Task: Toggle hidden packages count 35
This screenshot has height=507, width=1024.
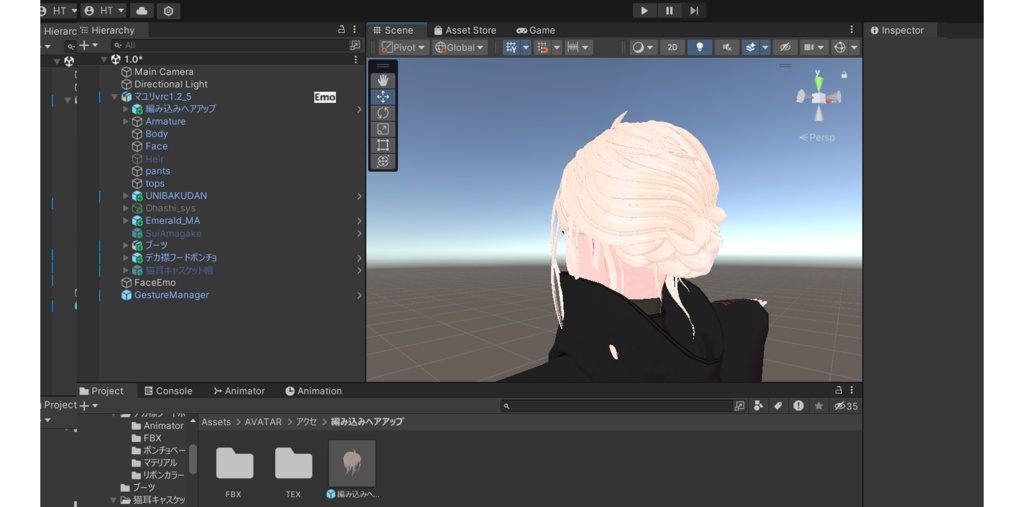Action: click(x=846, y=406)
